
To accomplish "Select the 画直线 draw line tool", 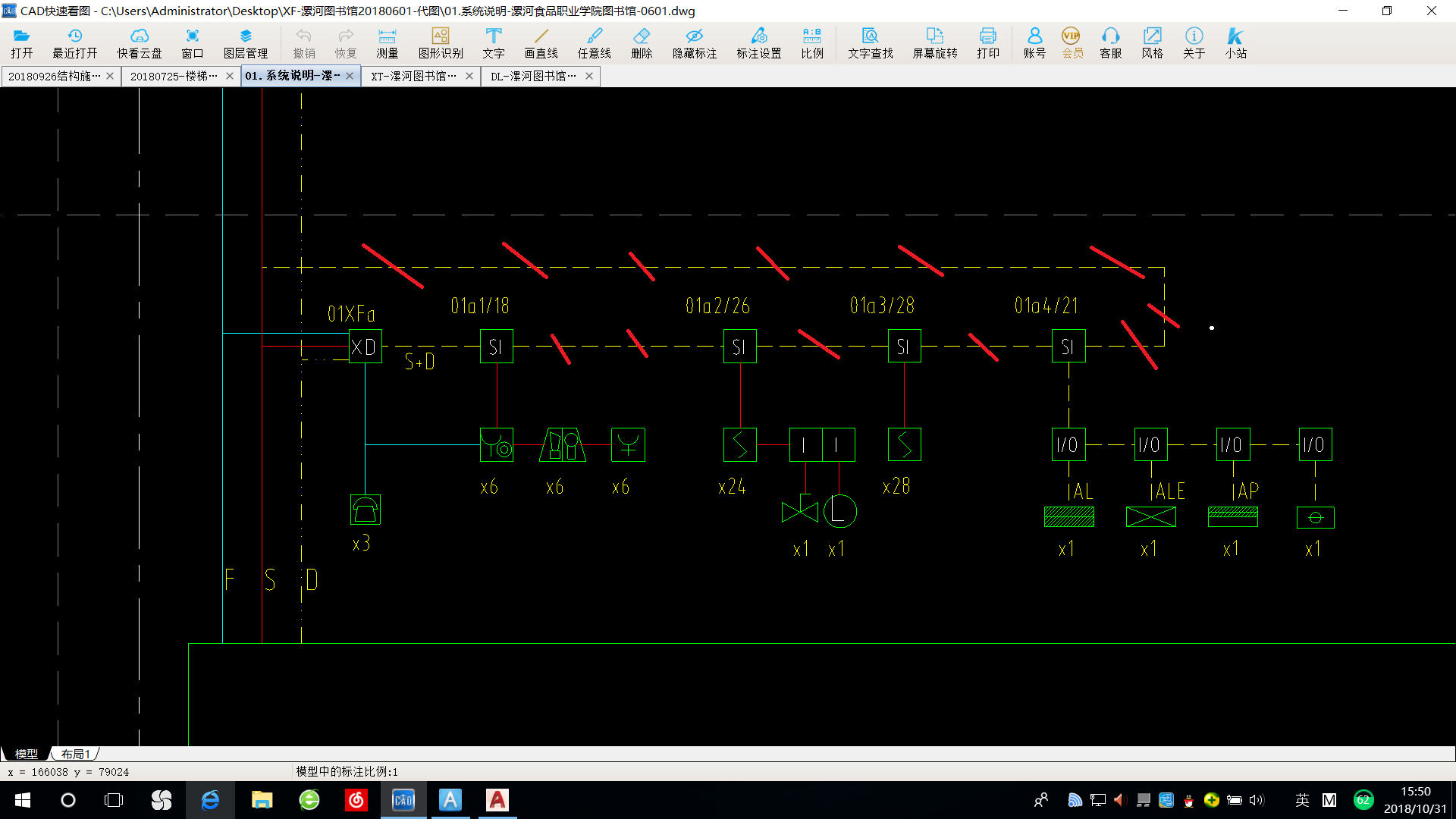I will pyautogui.click(x=541, y=43).
